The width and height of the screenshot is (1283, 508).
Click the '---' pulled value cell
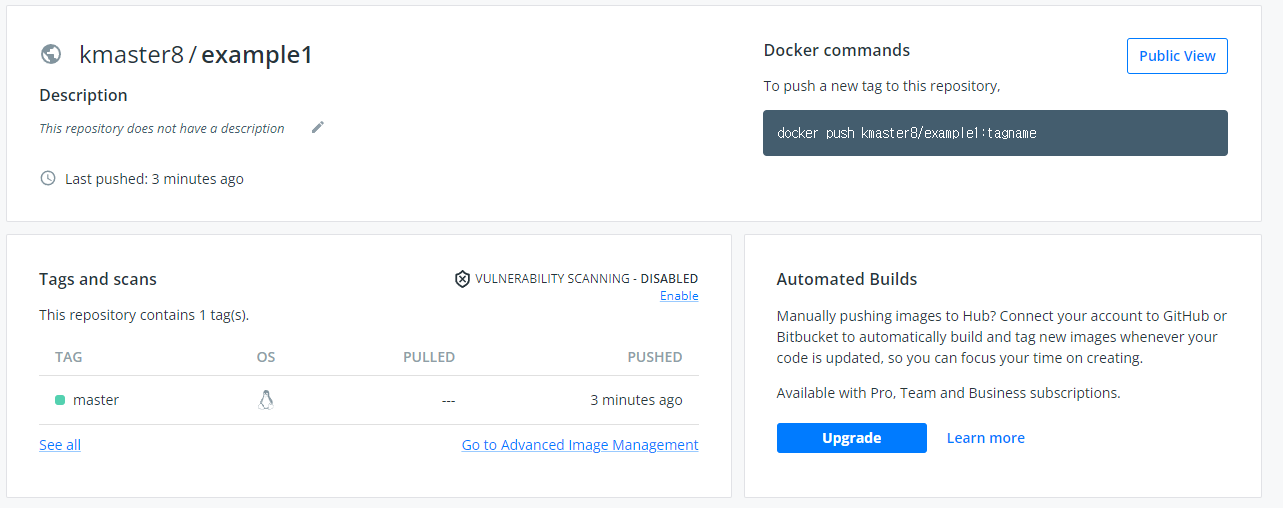(x=448, y=400)
